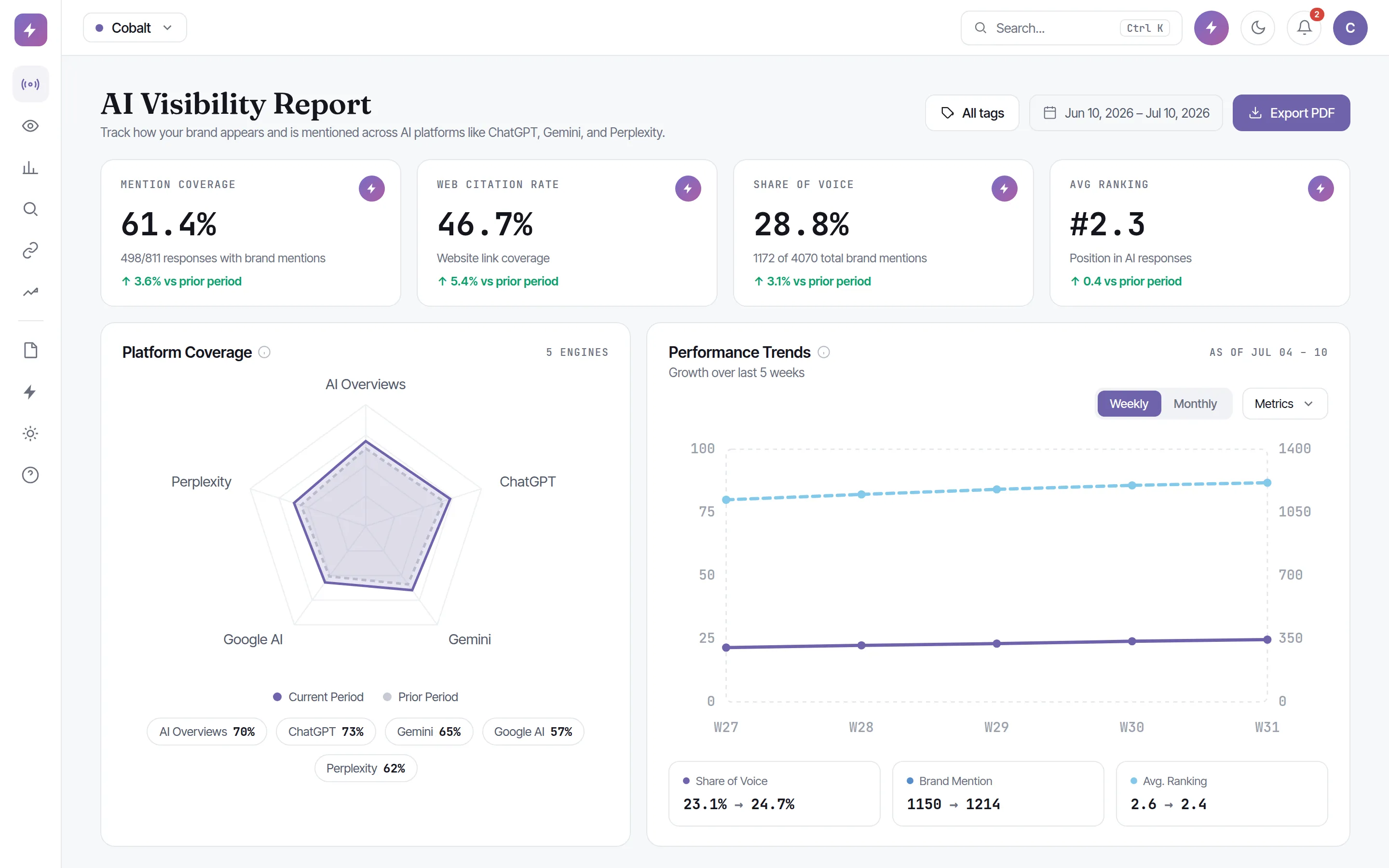
Task: Click the AI Overviews radar axis label
Action: point(365,384)
